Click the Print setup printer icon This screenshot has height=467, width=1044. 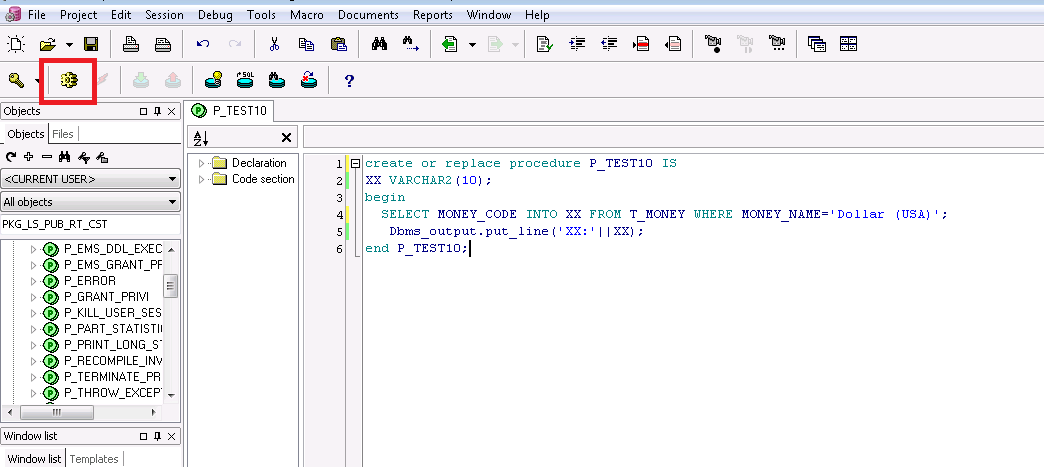tap(163, 45)
